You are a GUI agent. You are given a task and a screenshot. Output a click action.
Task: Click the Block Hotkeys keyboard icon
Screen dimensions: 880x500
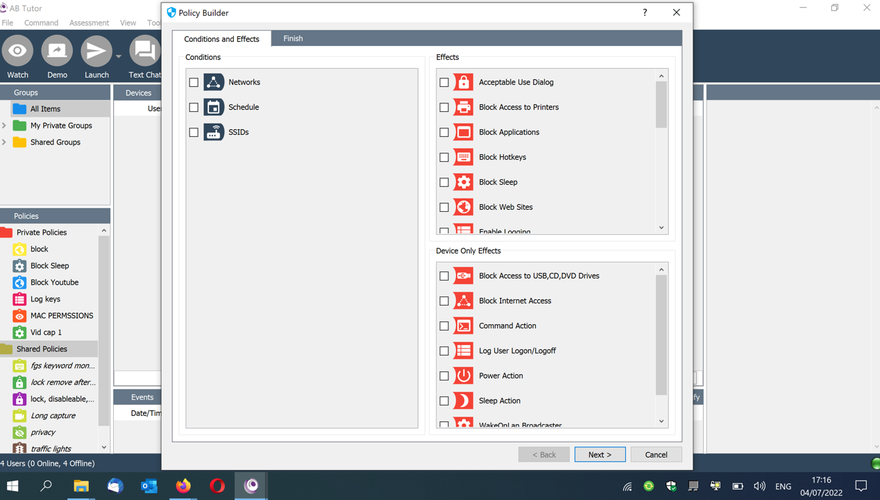tap(464, 157)
